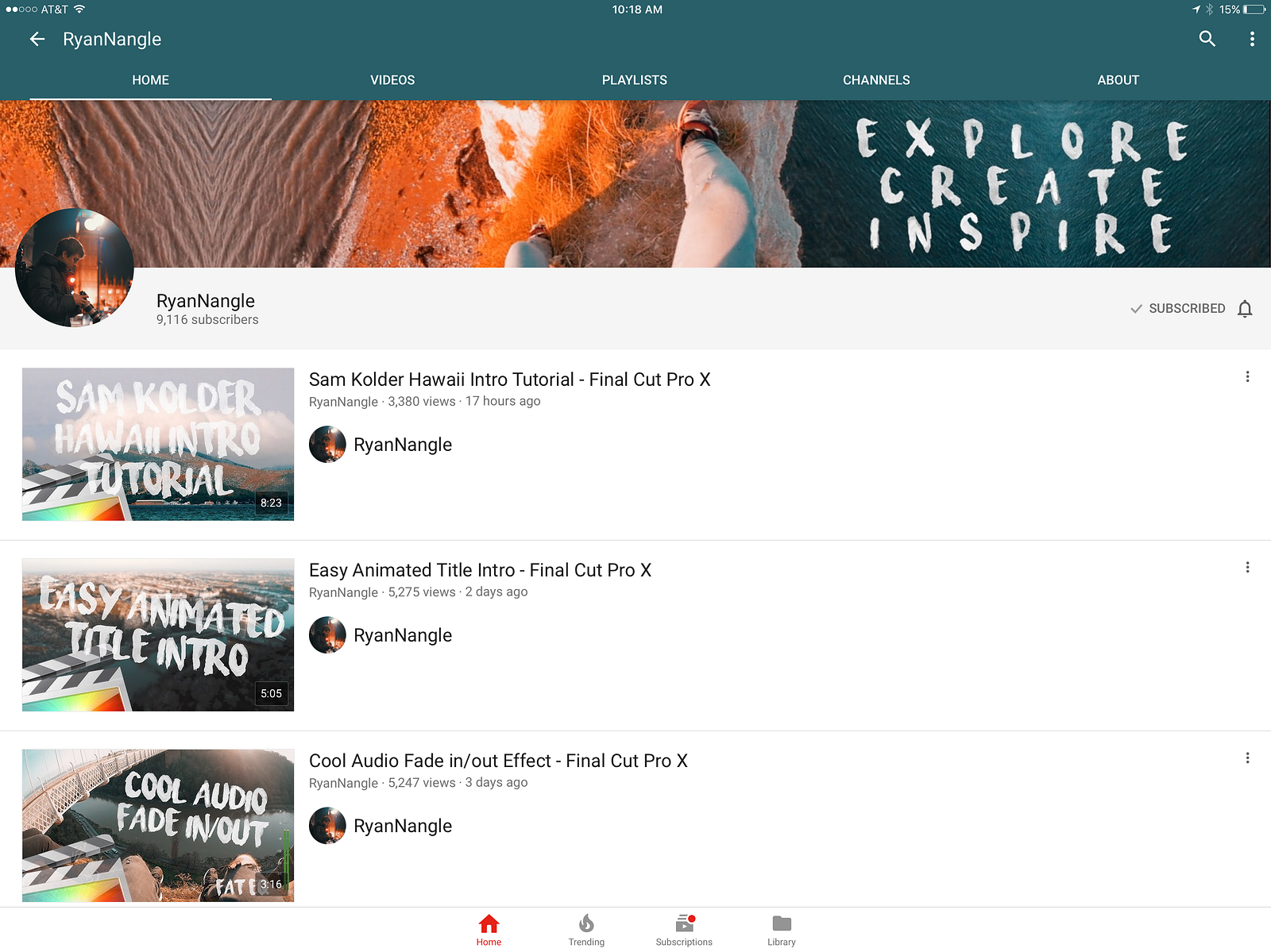Tap the RyanNangle channel name below banner

pyautogui.click(x=206, y=301)
